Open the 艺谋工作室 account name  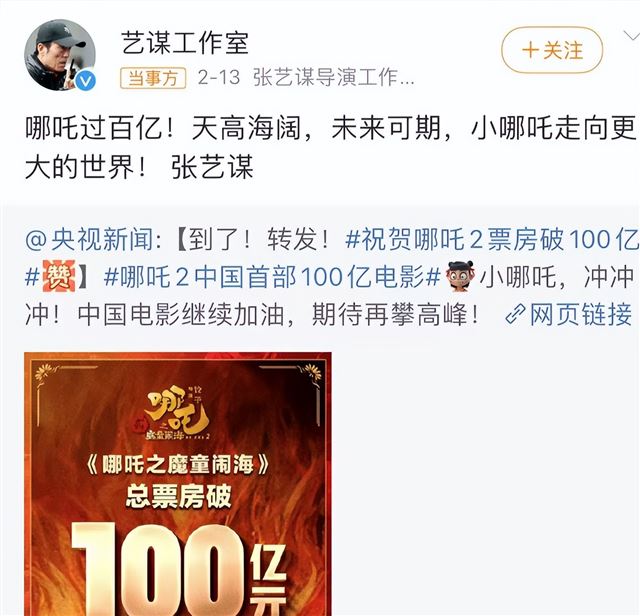point(185,43)
